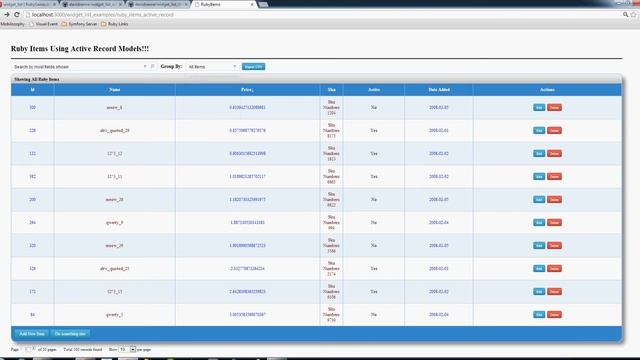Sort the list by the Name column header
This screenshot has height=360, width=640.
115,89
